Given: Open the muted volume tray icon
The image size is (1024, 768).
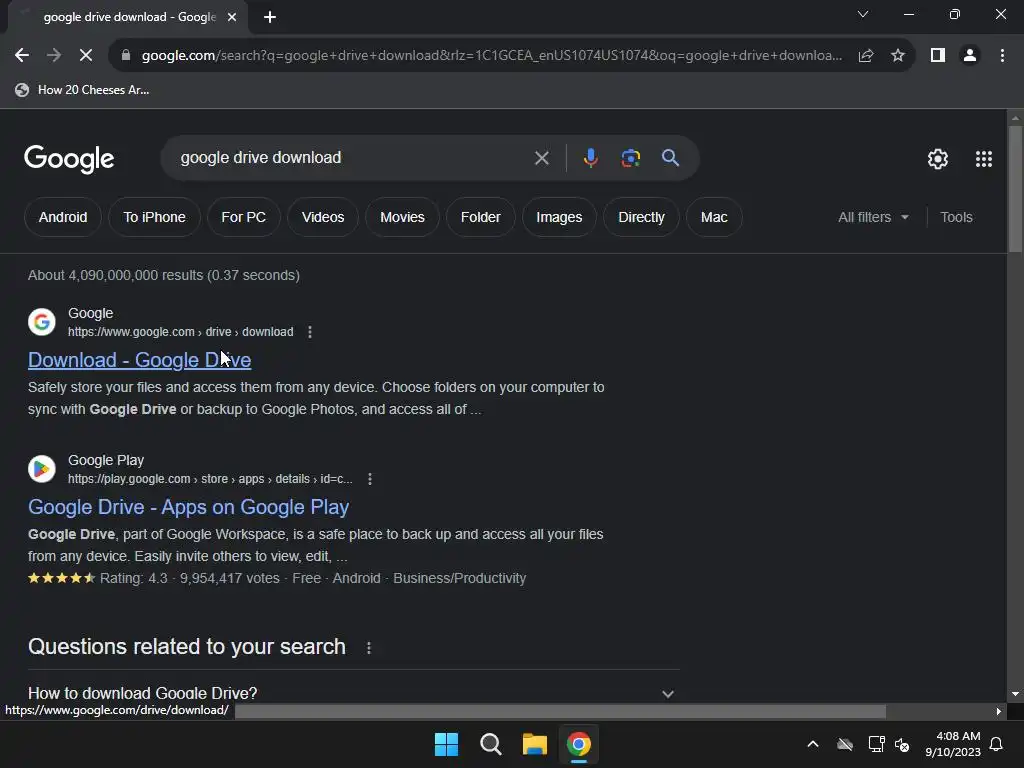Looking at the screenshot, I should tap(902, 744).
